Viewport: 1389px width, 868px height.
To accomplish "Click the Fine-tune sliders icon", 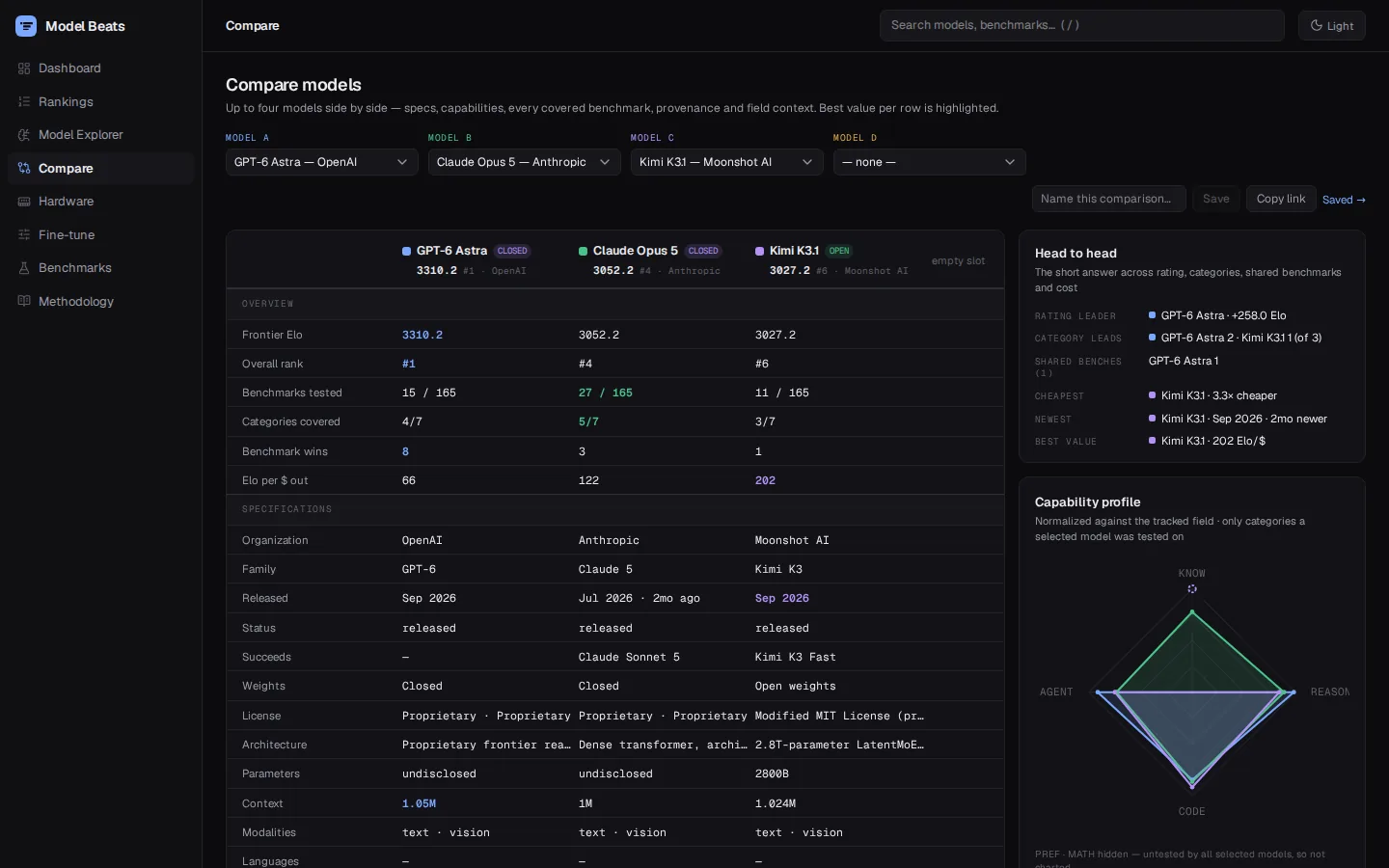I will (x=24, y=235).
